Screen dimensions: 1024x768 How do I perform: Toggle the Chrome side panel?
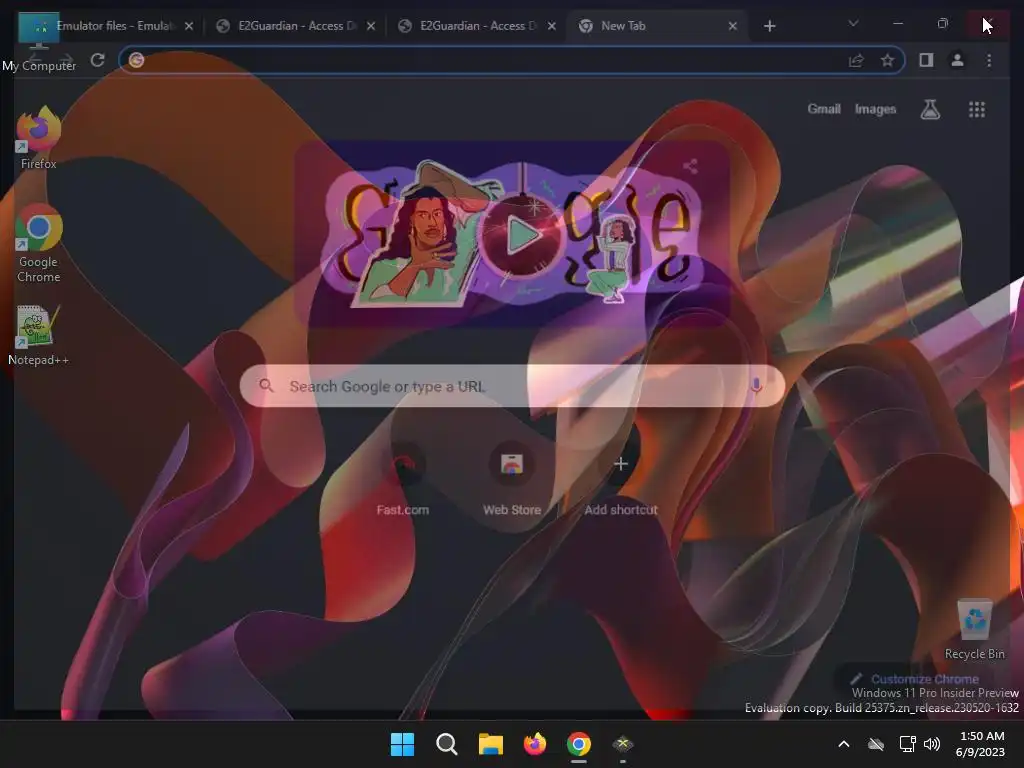pyautogui.click(x=926, y=60)
